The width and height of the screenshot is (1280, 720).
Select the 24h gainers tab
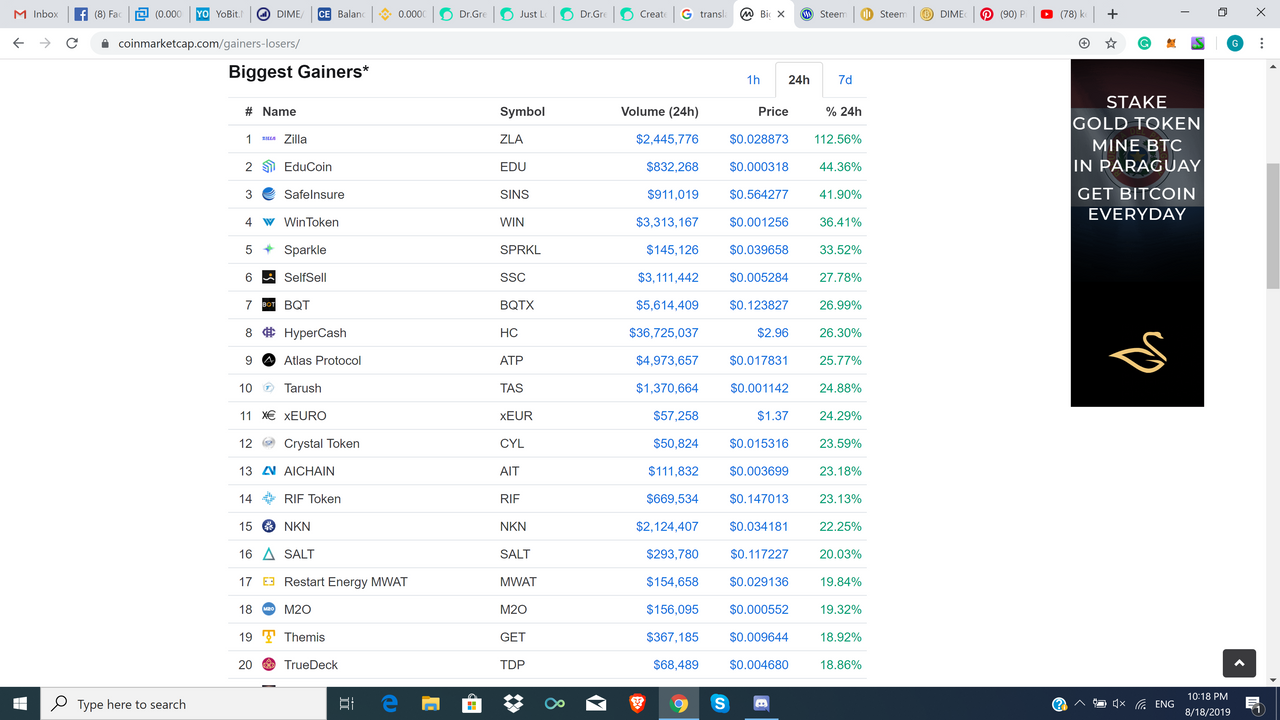tap(799, 80)
